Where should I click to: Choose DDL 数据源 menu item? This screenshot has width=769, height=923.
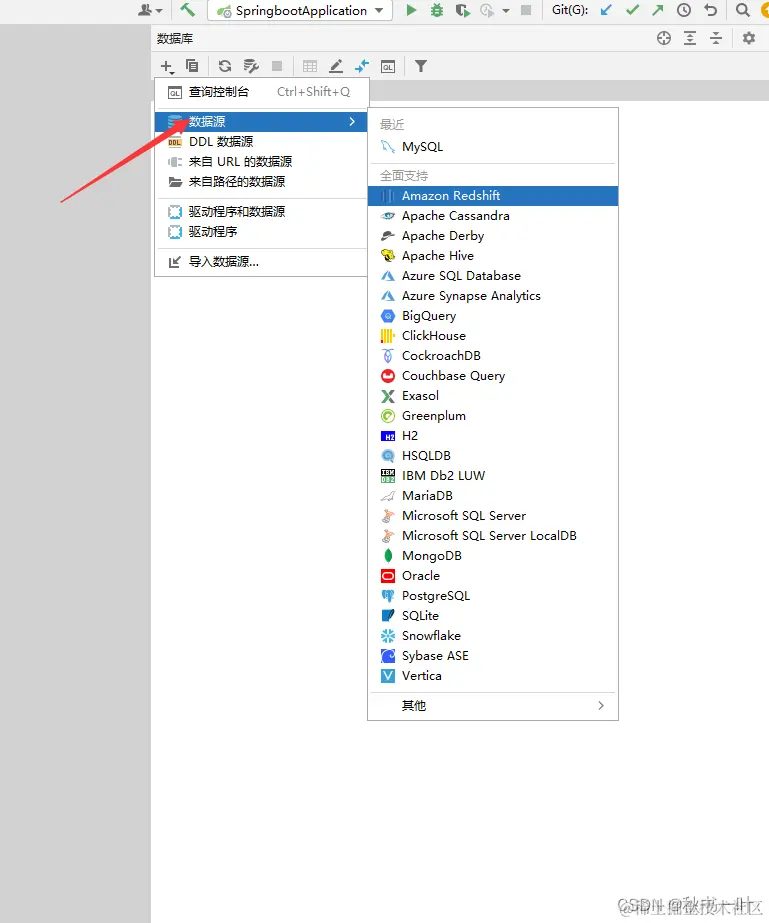click(x=261, y=142)
